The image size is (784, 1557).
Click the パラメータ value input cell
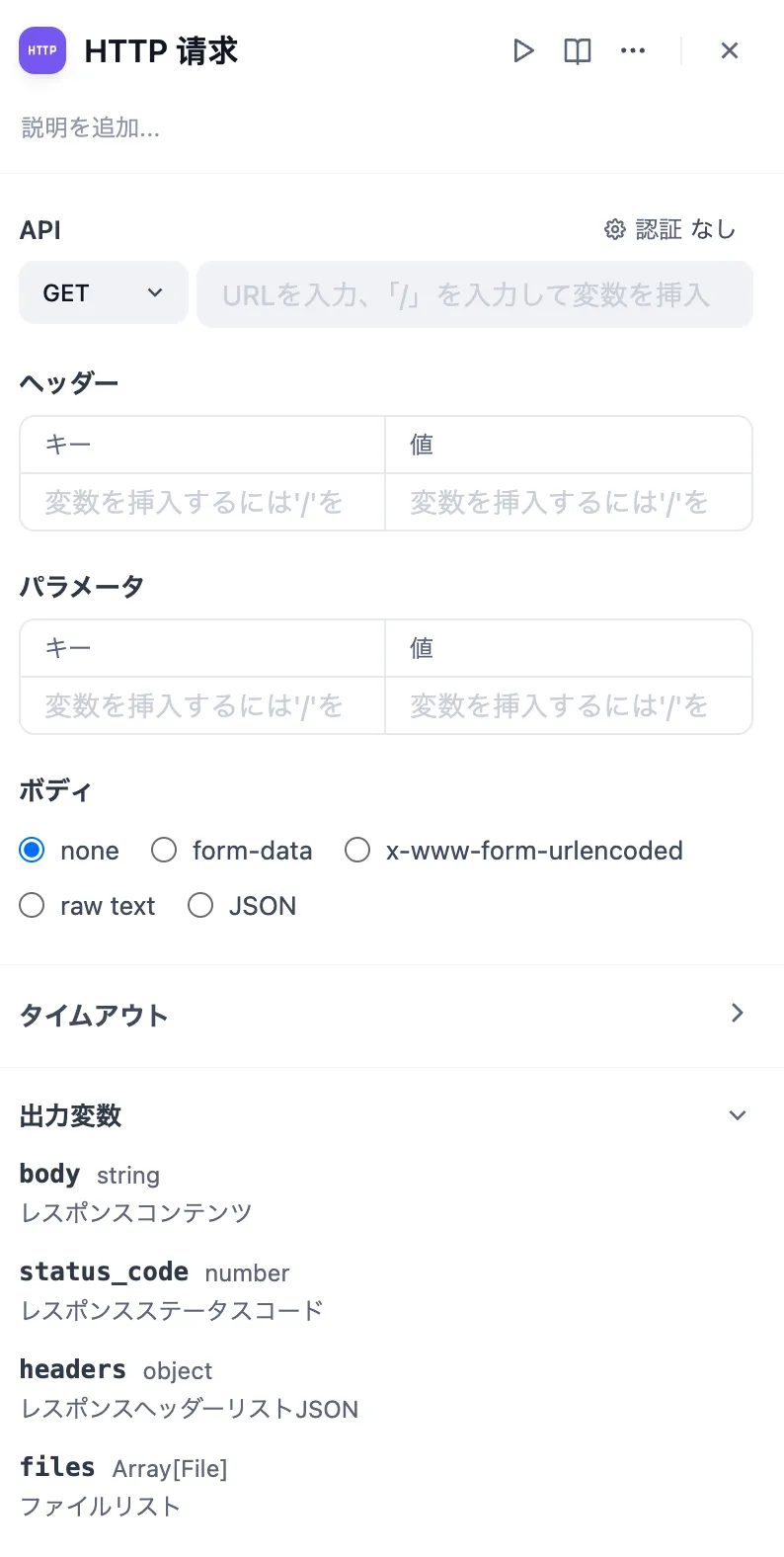click(x=568, y=705)
